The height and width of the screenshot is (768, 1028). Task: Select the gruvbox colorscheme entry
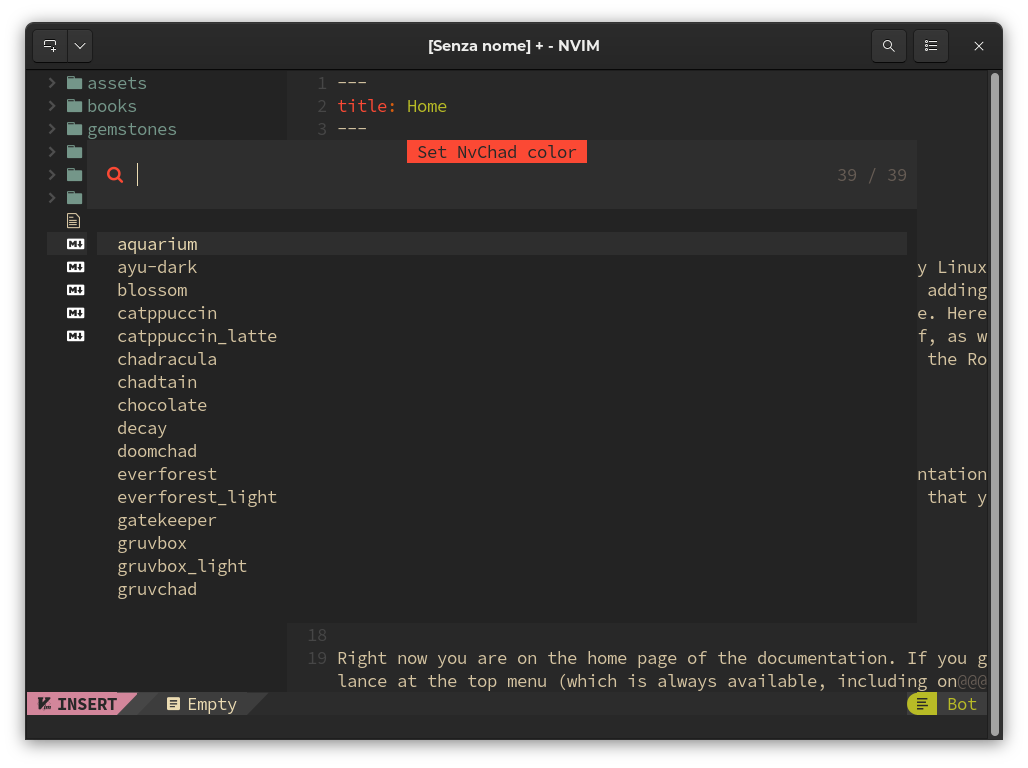[151, 543]
